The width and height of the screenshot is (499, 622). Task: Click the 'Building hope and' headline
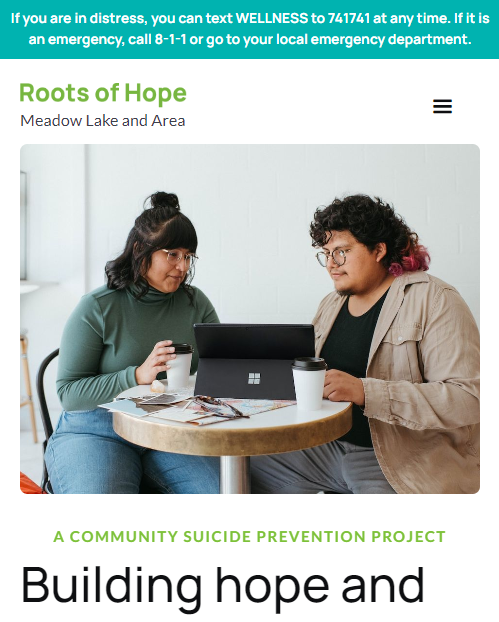click(x=223, y=586)
